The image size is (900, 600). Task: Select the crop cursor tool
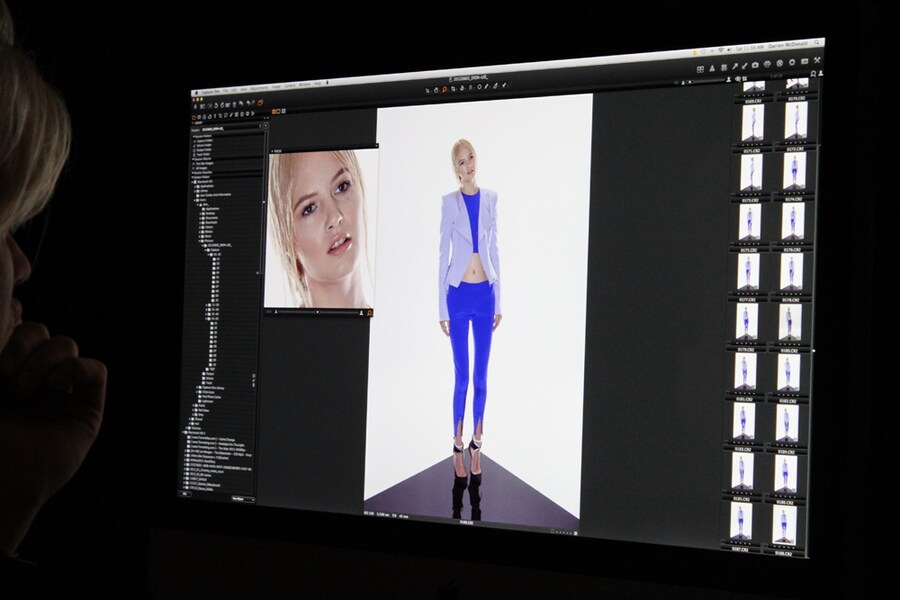453,88
